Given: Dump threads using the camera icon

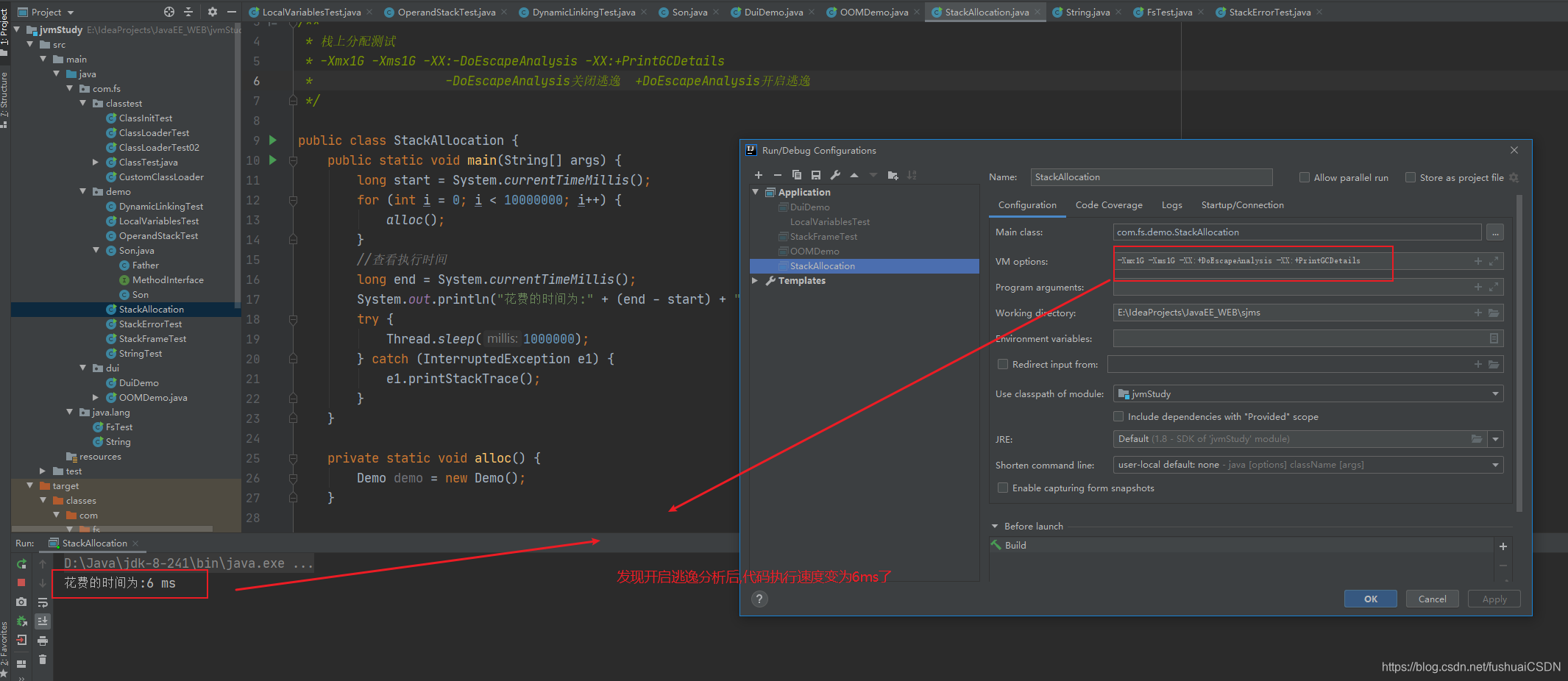Looking at the screenshot, I should click(x=21, y=602).
